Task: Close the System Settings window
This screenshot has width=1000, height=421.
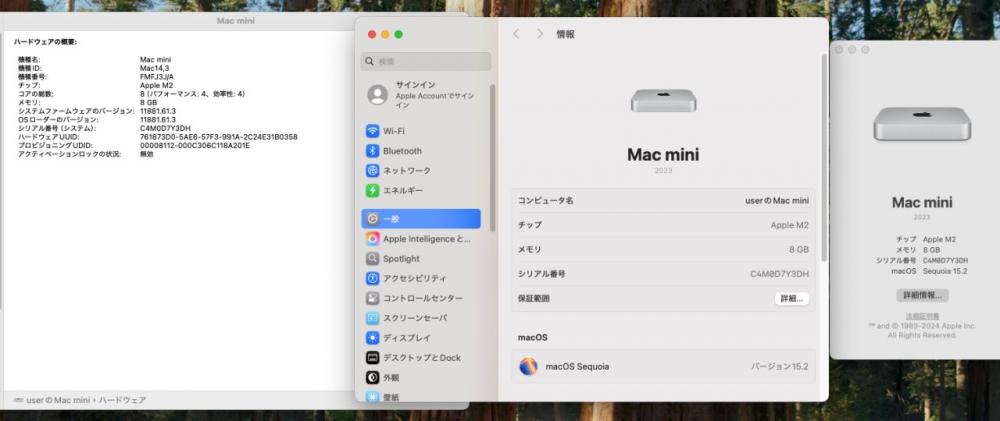Action: point(372,34)
